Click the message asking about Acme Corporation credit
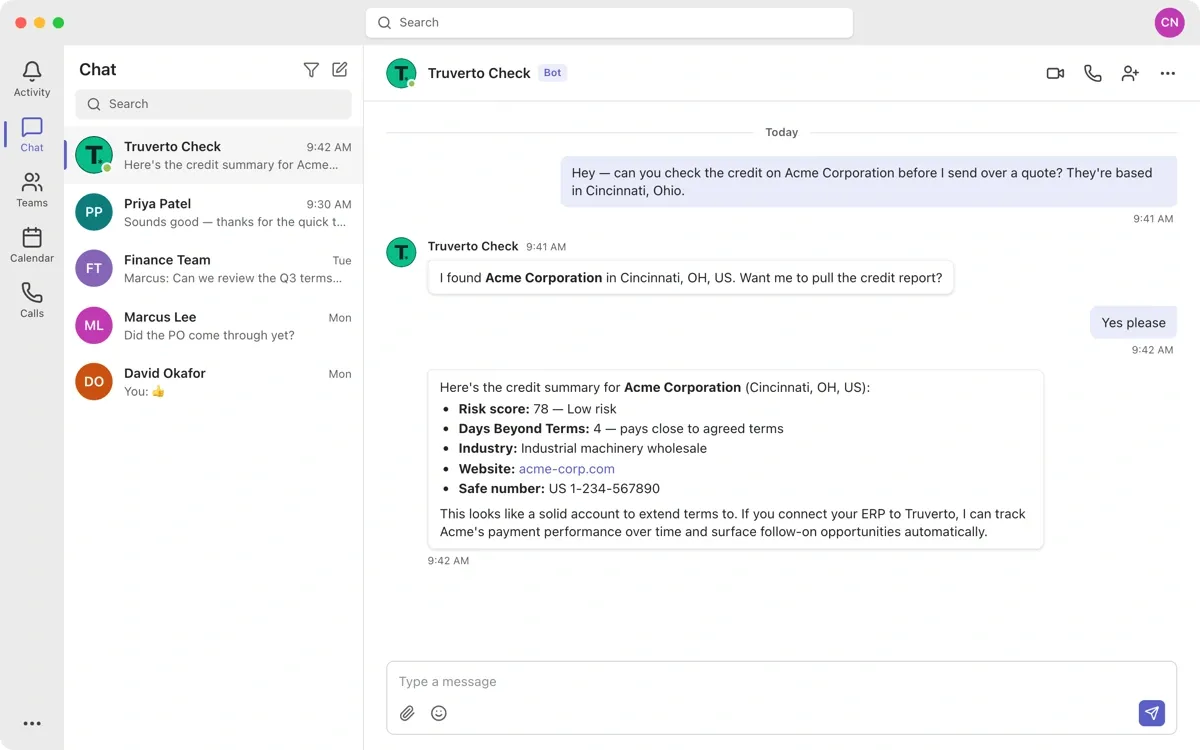This screenshot has height=750, width=1200. tap(869, 181)
